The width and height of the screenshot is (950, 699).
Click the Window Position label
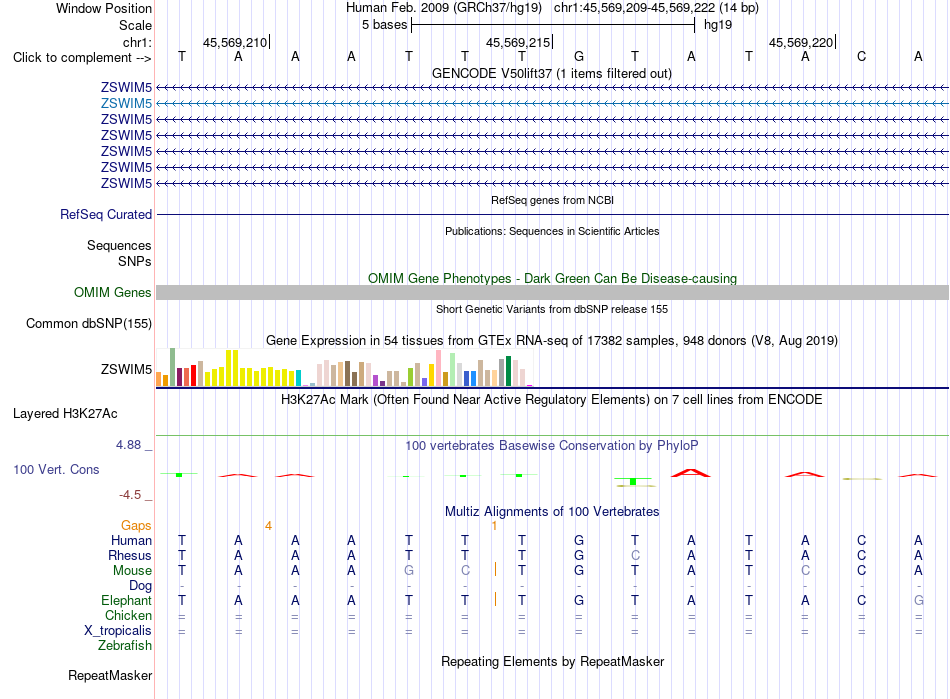click(104, 8)
